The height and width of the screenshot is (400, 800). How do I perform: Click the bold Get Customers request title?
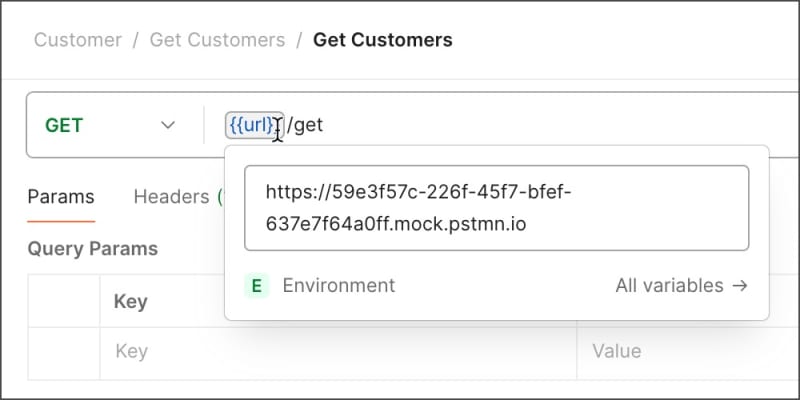[x=382, y=41]
